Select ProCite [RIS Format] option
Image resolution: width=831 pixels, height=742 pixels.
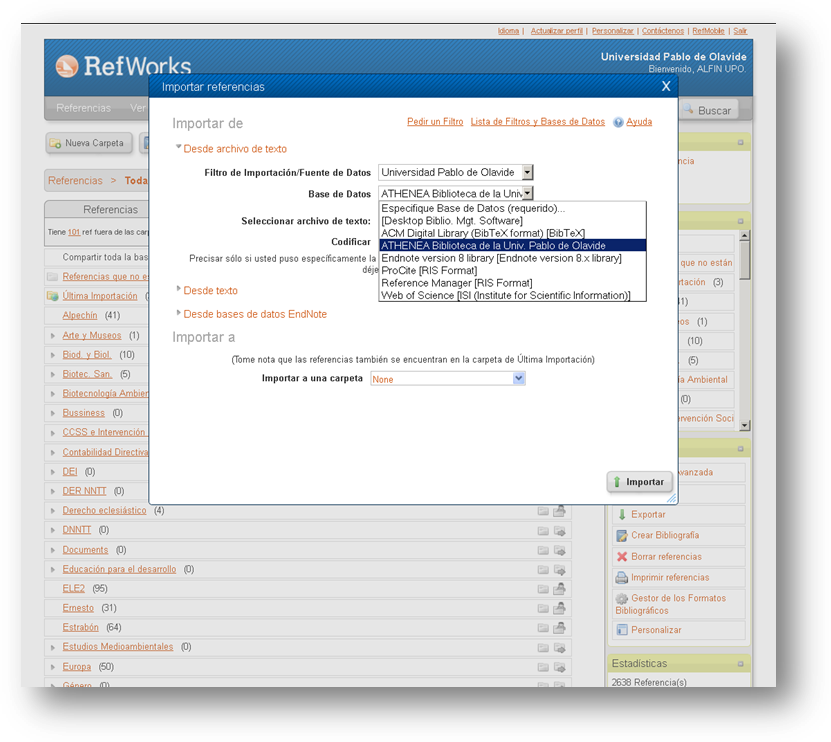512,270
